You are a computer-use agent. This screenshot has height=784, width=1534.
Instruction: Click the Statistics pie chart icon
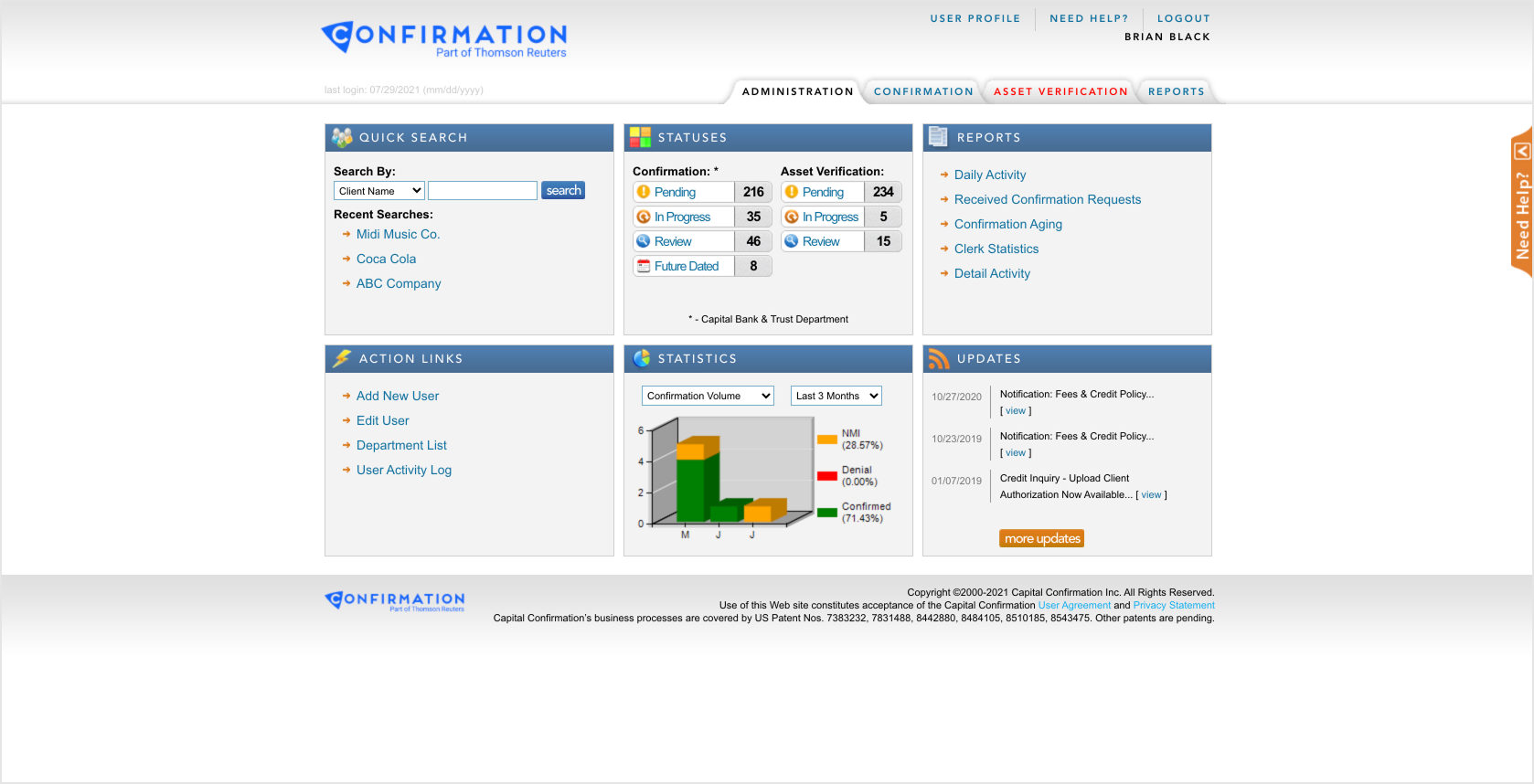click(642, 358)
